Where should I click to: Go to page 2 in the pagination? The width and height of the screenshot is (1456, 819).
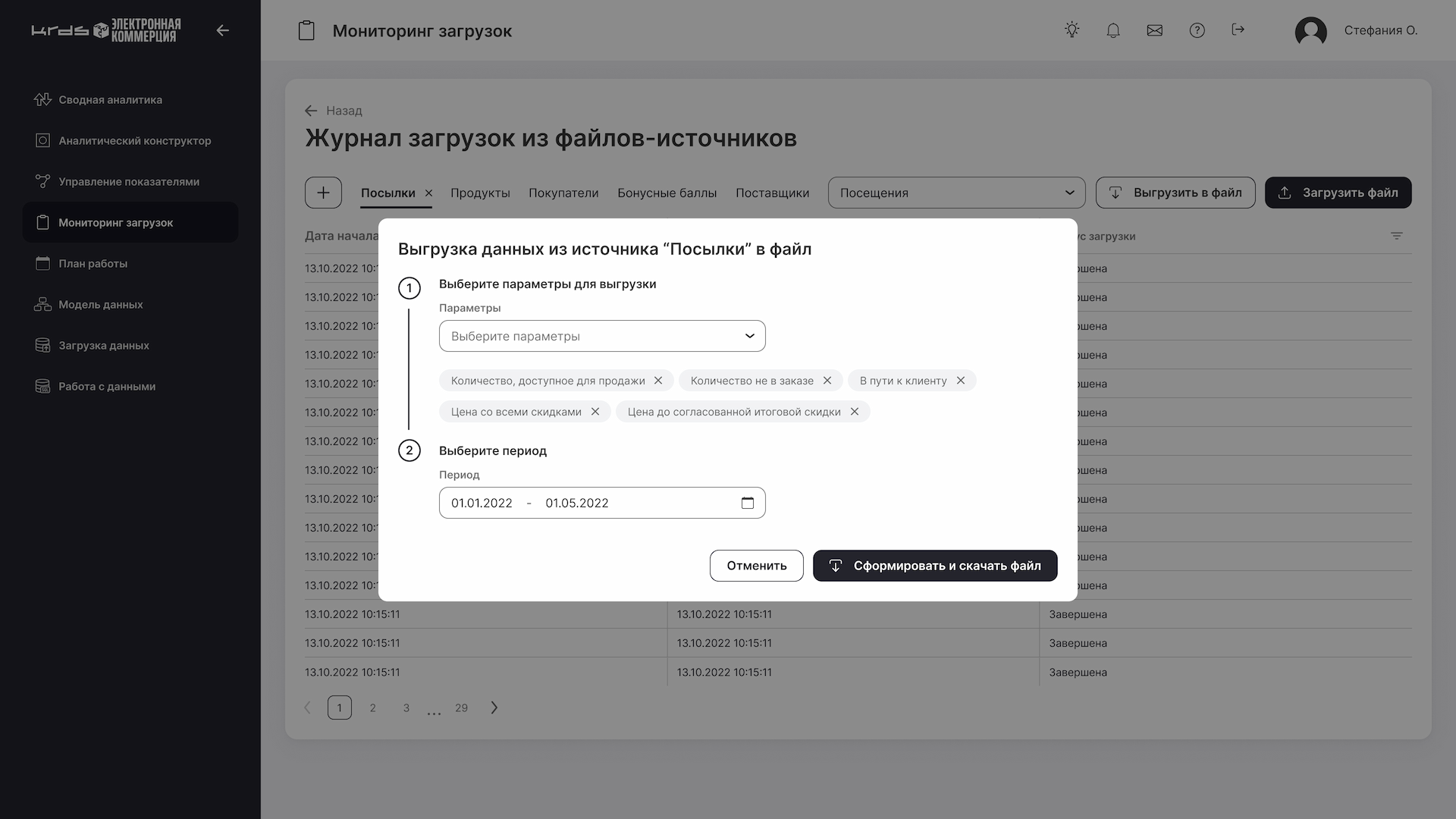(372, 708)
